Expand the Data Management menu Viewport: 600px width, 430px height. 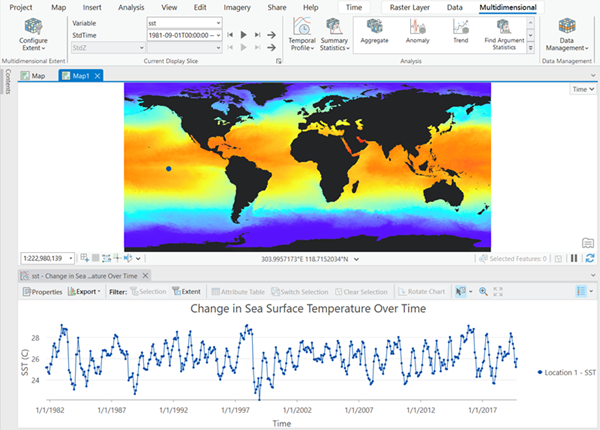click(x=566, y=35)
